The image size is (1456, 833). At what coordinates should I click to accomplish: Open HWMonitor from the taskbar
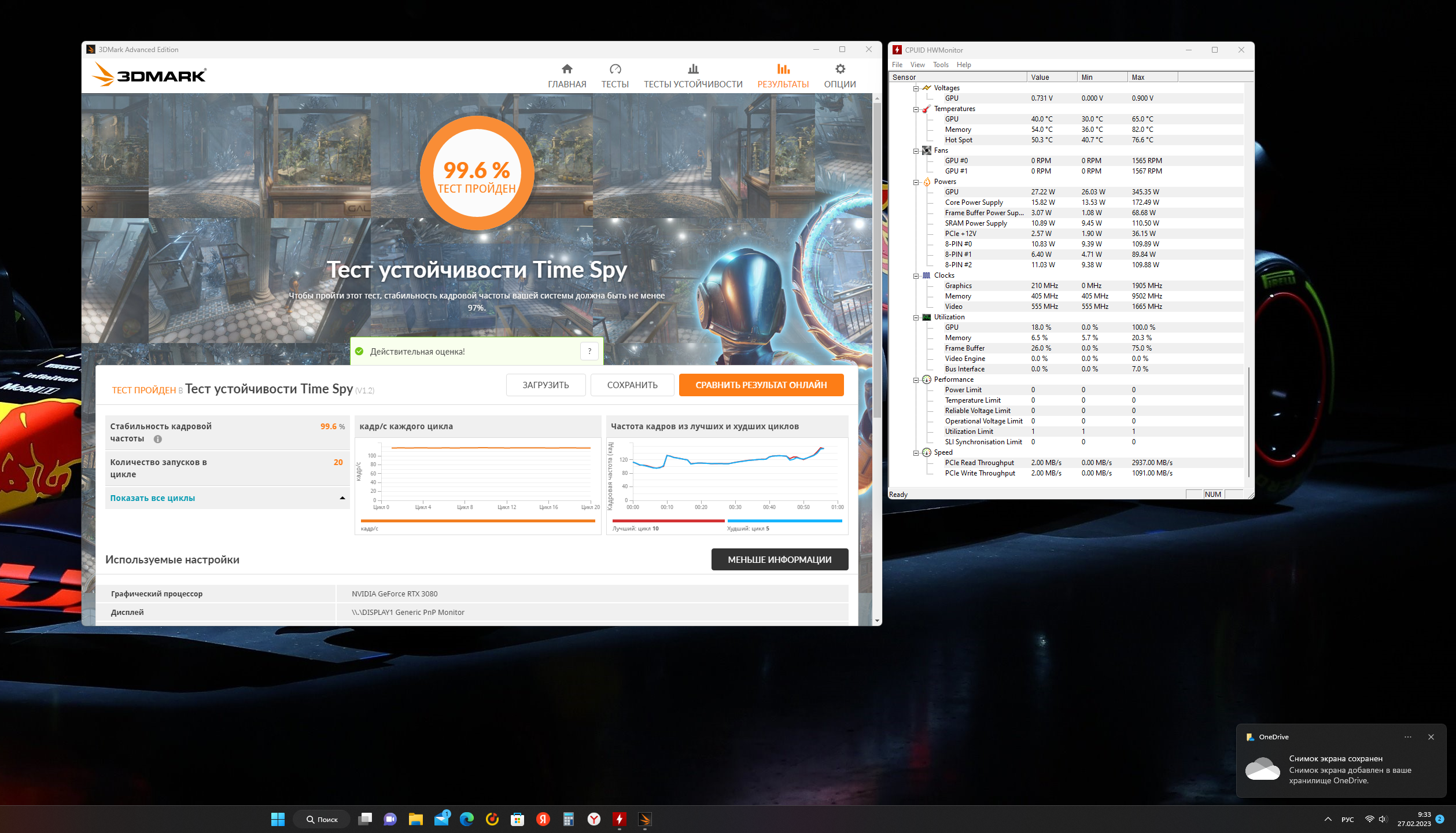(619, 819)
